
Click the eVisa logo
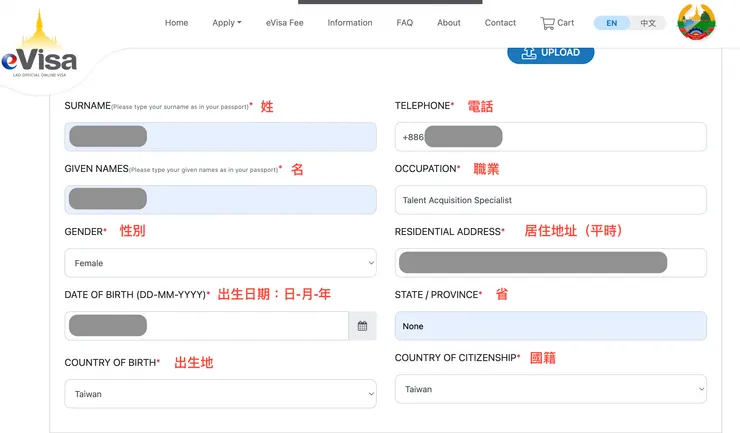pyautogui.click(x=39, y=45)
